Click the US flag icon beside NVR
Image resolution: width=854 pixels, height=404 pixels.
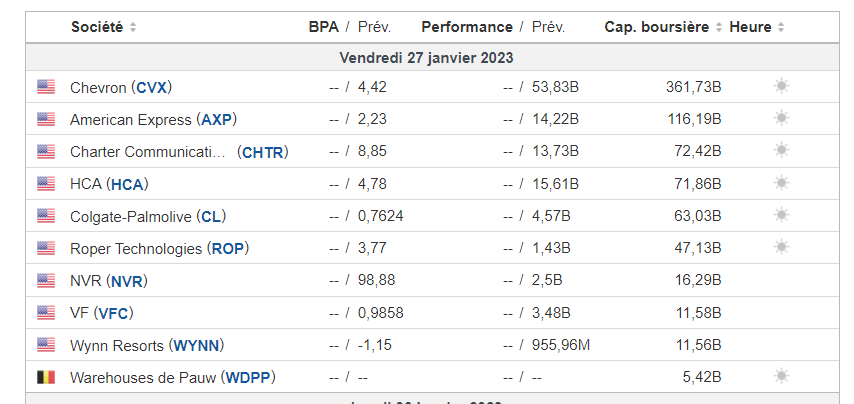click(46, 280)
